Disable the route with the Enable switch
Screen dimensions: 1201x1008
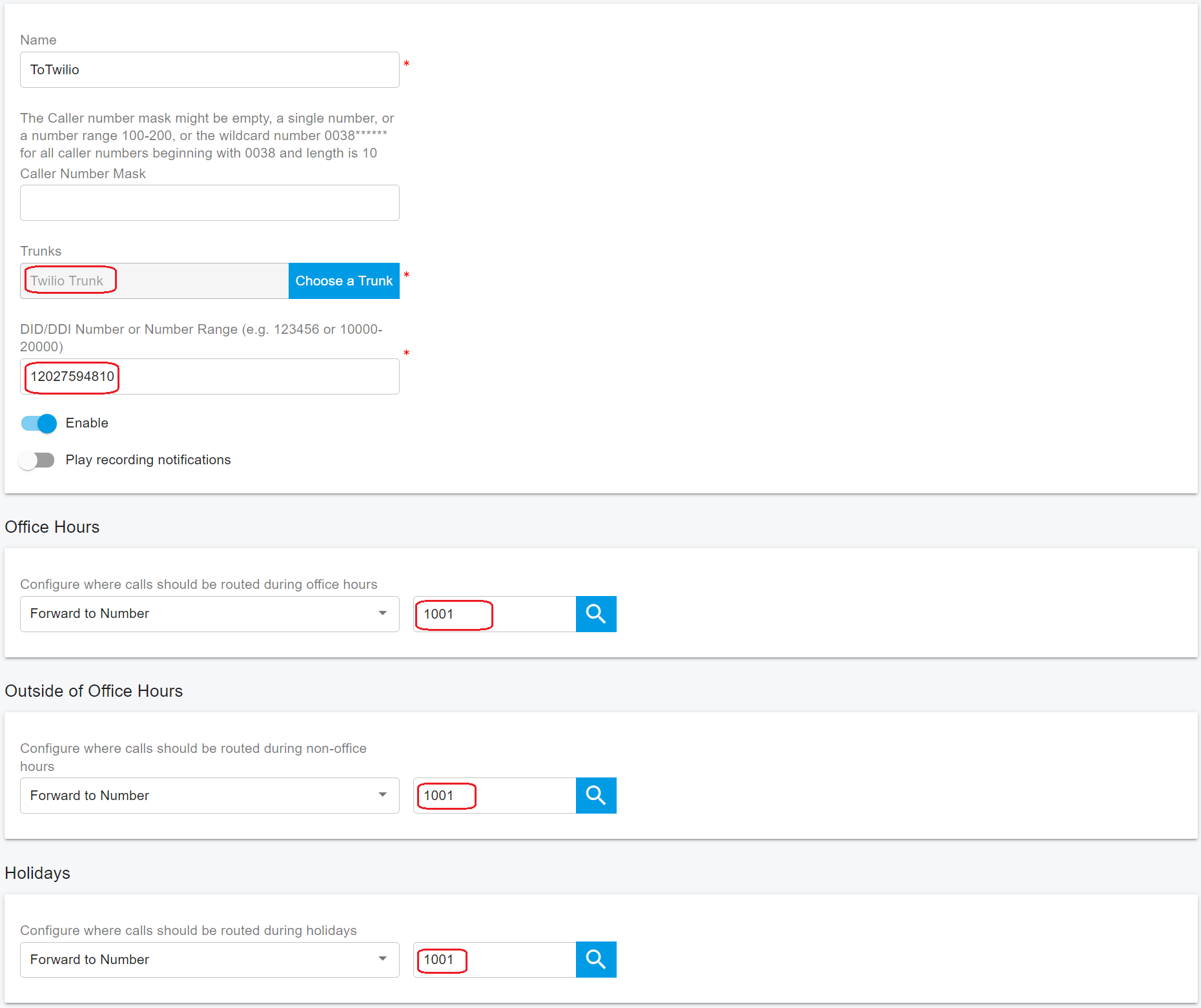click(39, 424)
